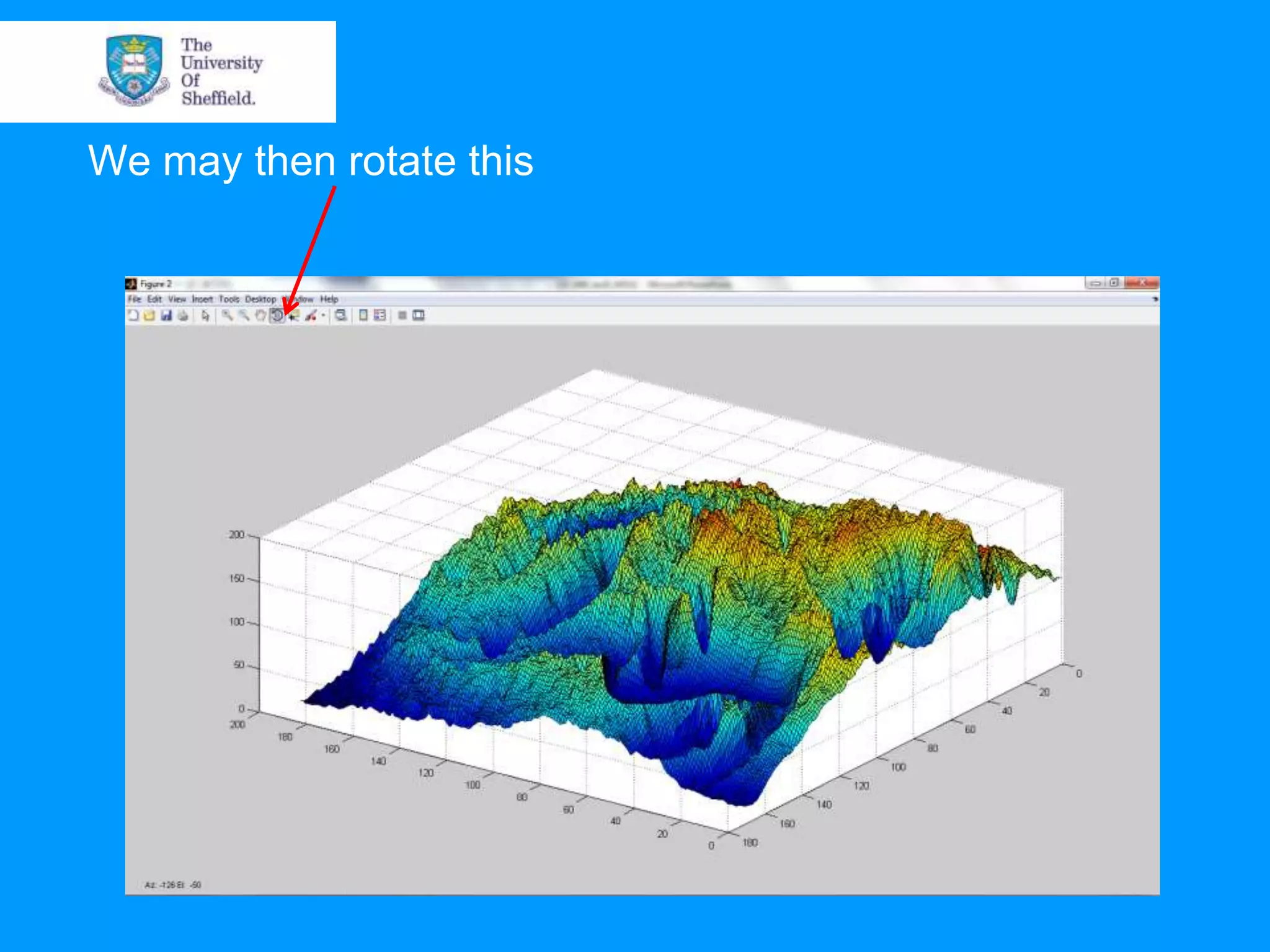Open the Help menu

click(x=329, y=299)
